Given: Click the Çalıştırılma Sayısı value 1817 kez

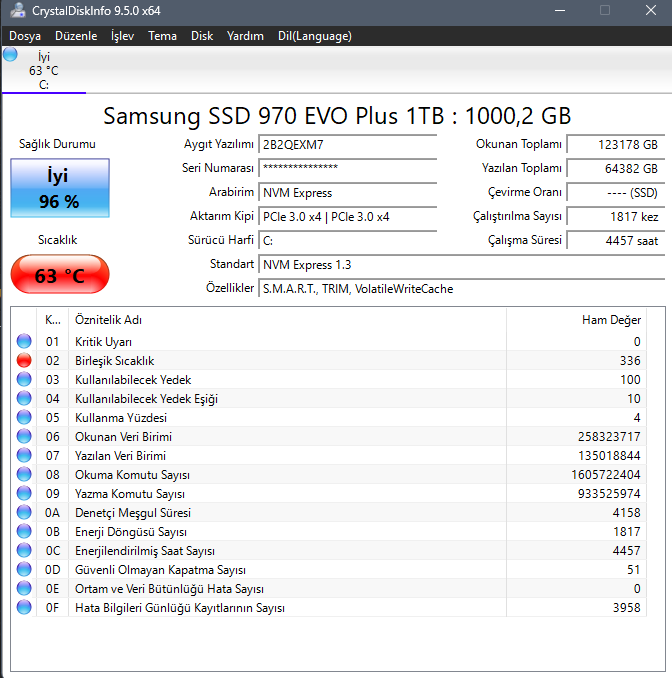Looking at the screenshot, I should [x=616, y=217].
